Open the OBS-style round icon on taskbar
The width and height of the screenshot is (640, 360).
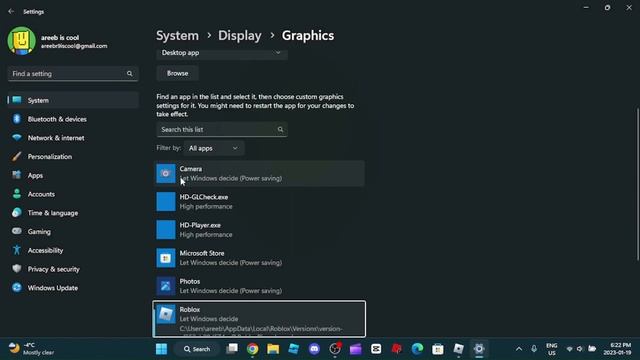pos(335,349)
